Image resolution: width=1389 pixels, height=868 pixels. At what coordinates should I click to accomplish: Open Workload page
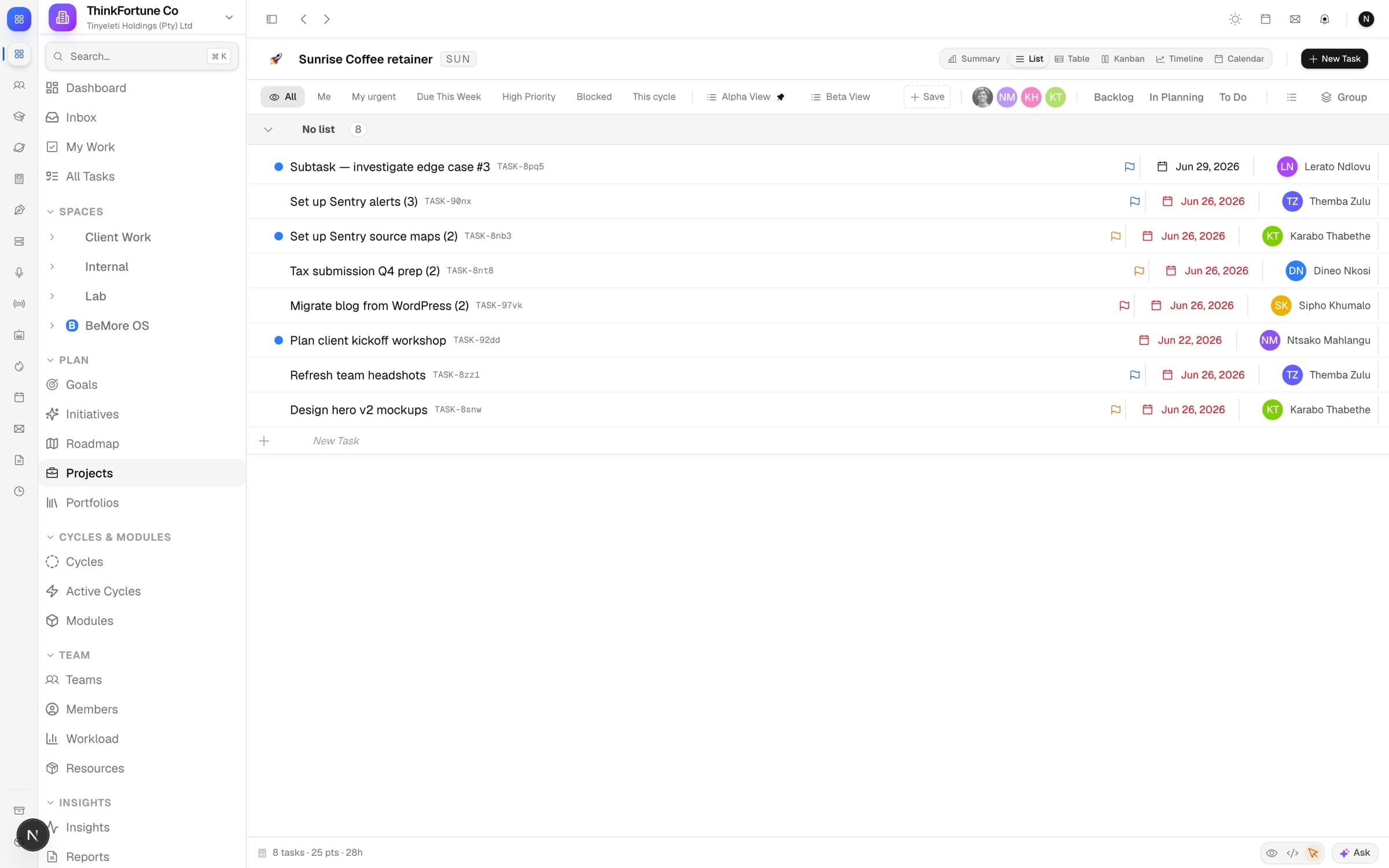(142, 739)
